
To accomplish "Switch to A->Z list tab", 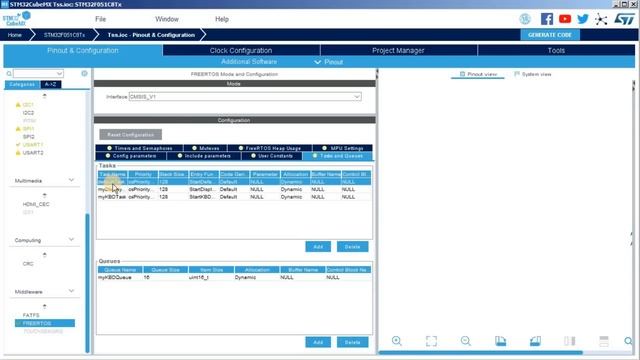I will 51,84.
